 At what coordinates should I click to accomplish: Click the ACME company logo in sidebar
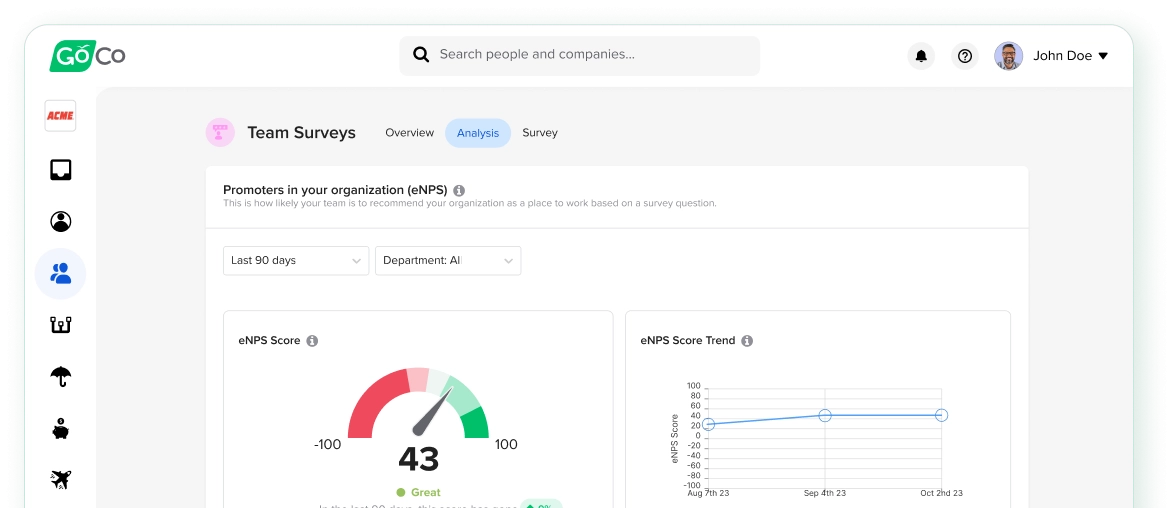pyautogui.click(x=60, y=115)
